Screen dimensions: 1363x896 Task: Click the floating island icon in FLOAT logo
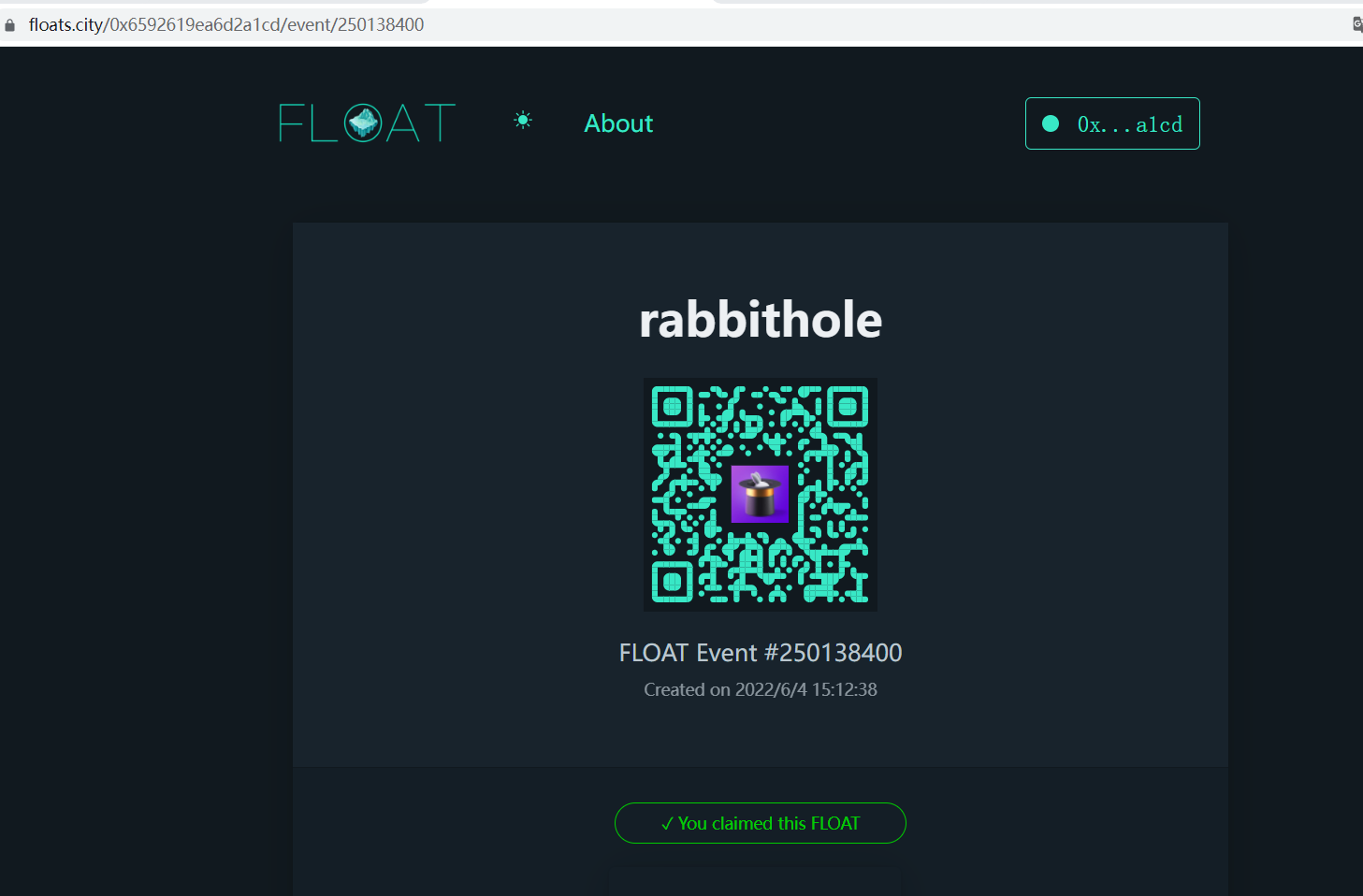click(363, 123)
